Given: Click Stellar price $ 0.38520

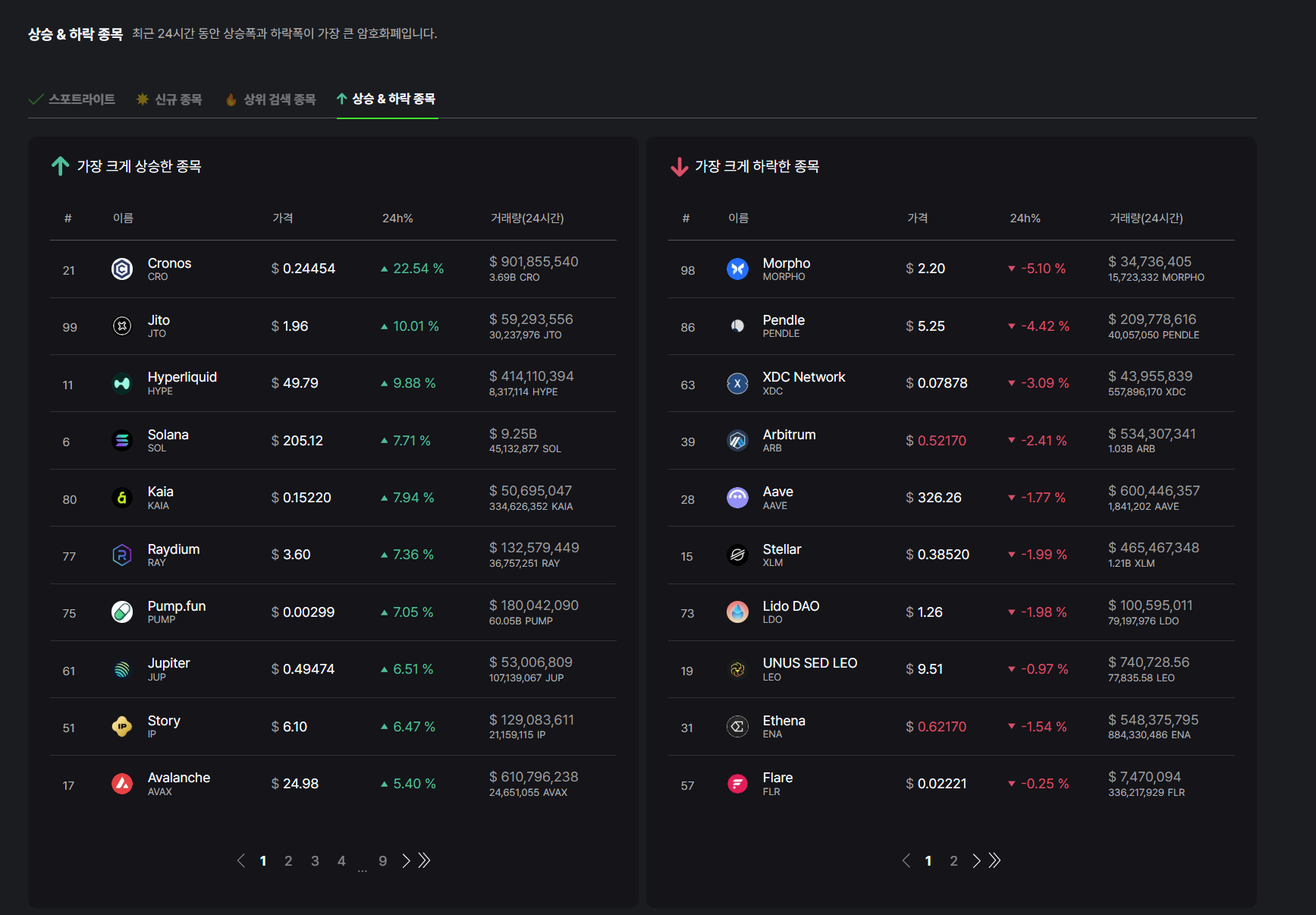Looking at the screenshot, I should click(x=938, y=555).
